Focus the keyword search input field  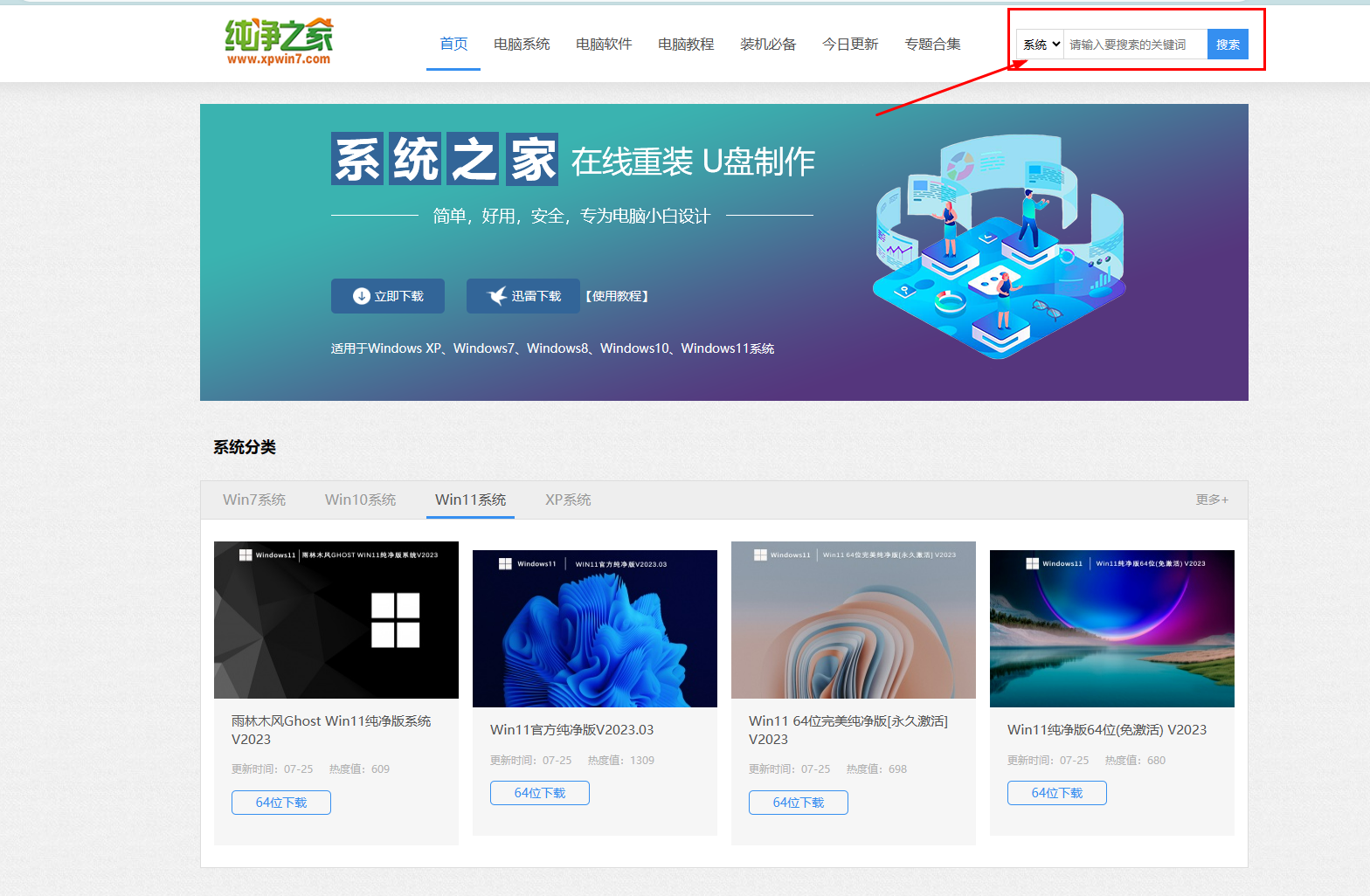(1135, 45)
